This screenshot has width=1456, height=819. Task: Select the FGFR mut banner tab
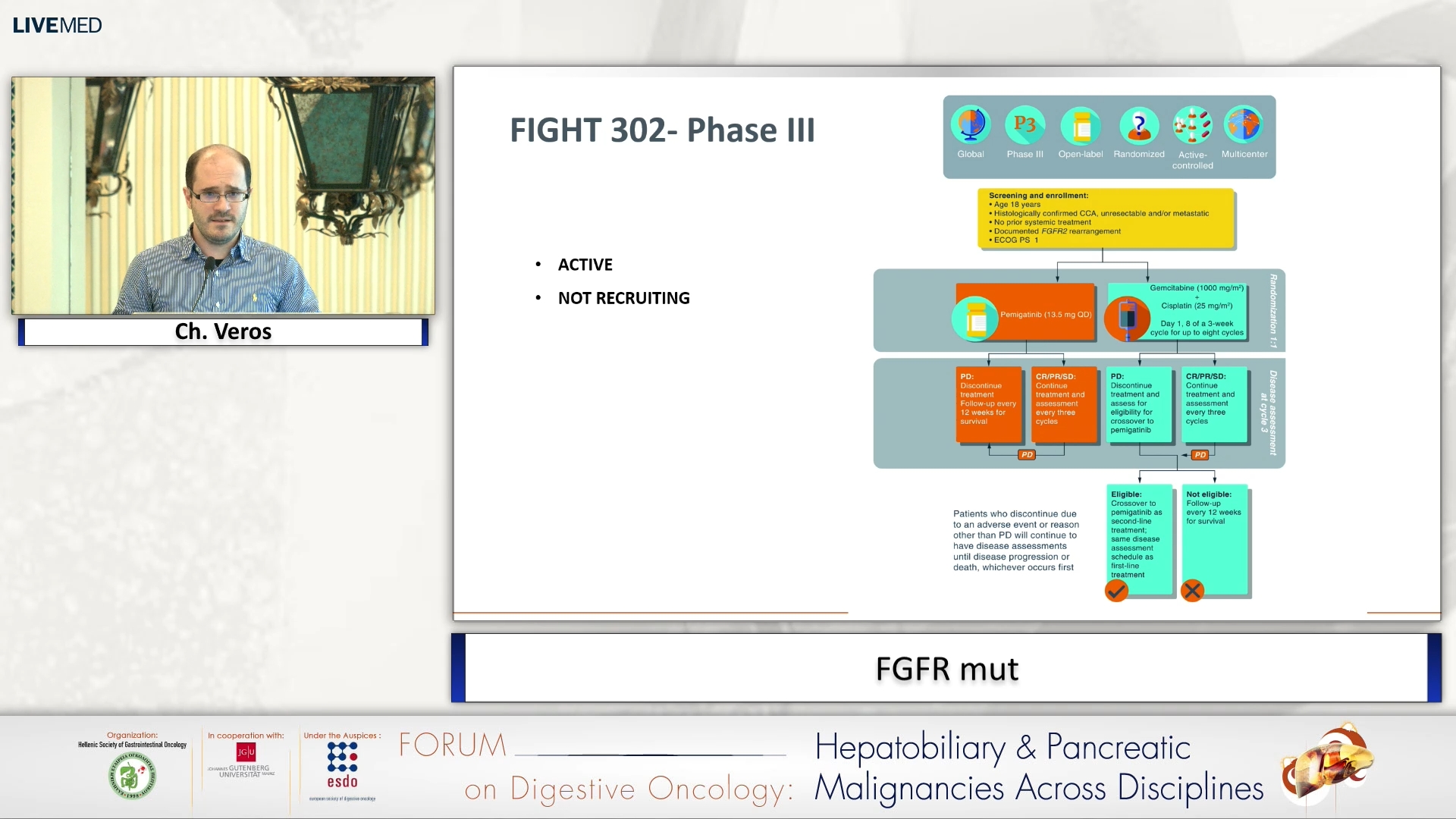(947, 670)
